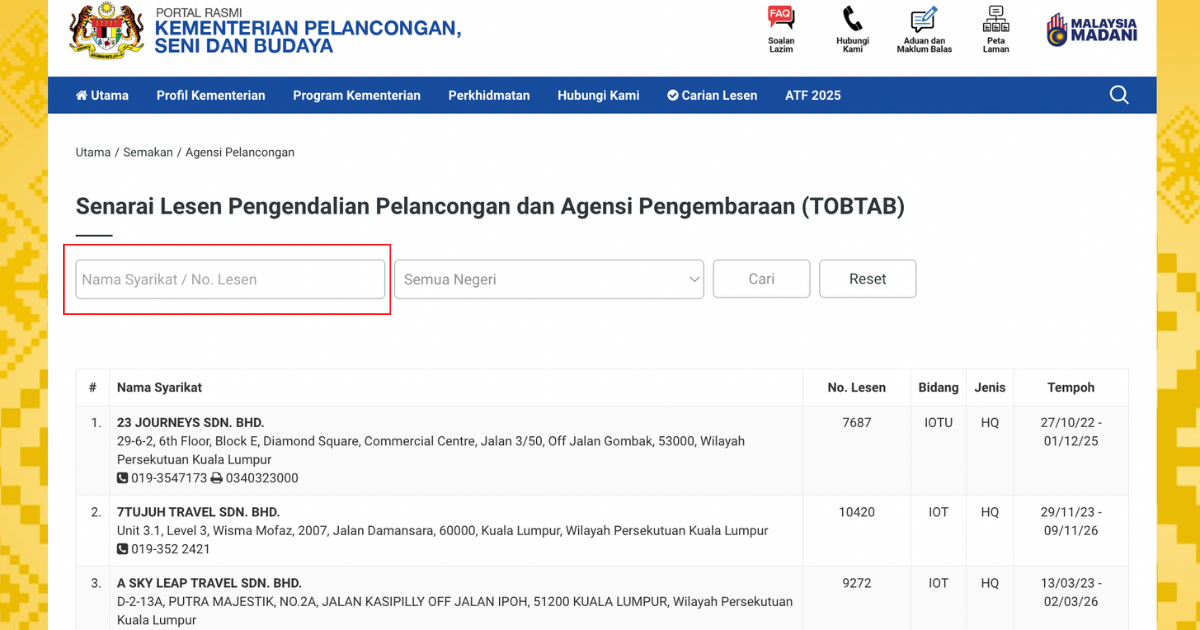Open the Carian Lesen menu item

[712, 96]
